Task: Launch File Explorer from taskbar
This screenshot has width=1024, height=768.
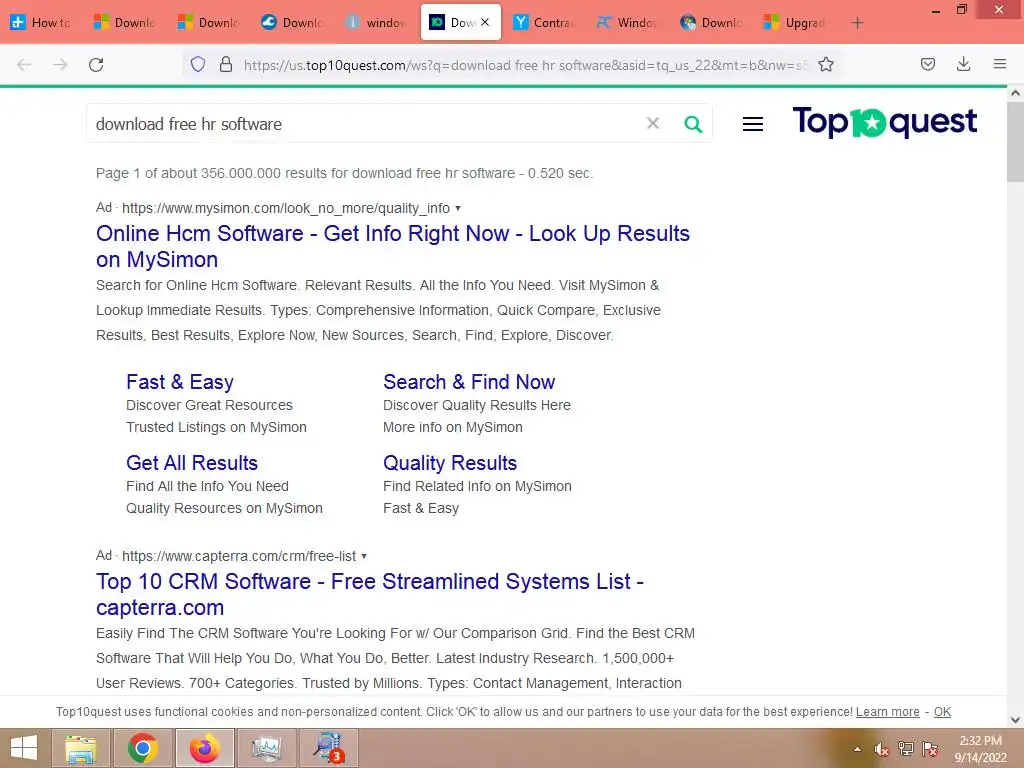Action: pyautogui.click(x=81, y=748)
